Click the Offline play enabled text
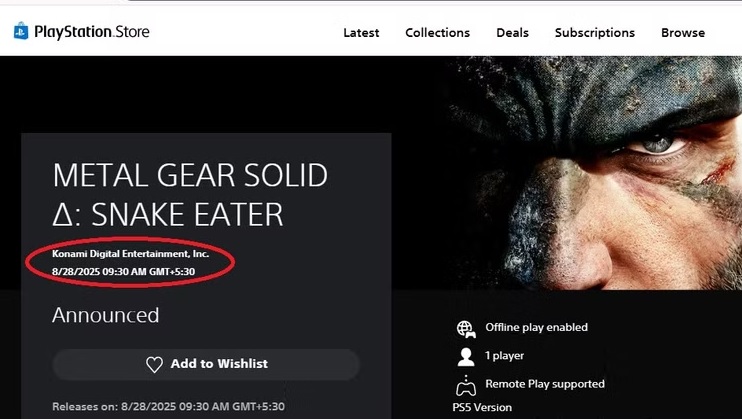The height and width of the screenshot is (419, 742). (x=536, y=328)
